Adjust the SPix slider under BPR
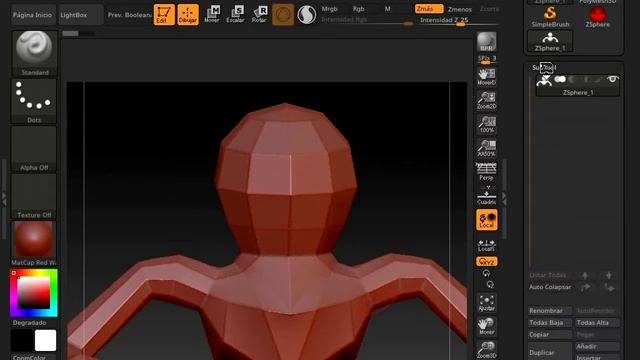 click(x=487, y=59)
